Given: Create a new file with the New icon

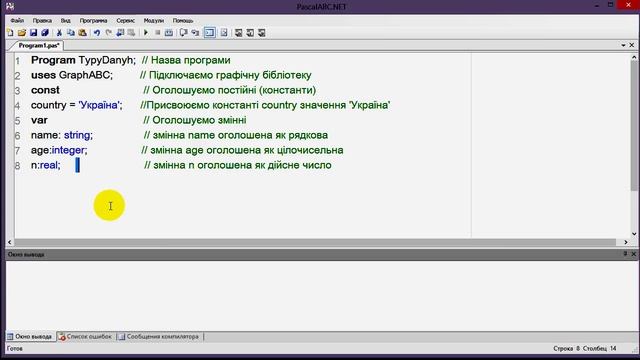Looking at the screenshot, I should [x=10, y=33].
